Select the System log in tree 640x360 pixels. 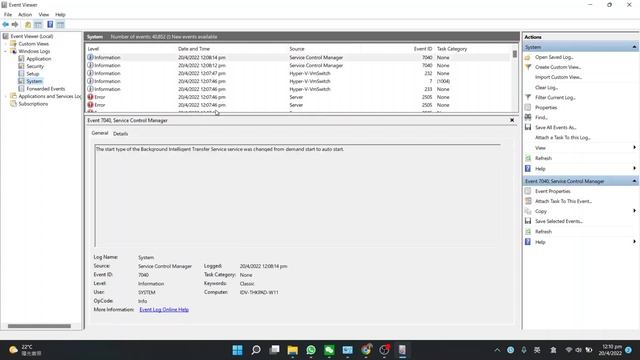click(34, 81)
